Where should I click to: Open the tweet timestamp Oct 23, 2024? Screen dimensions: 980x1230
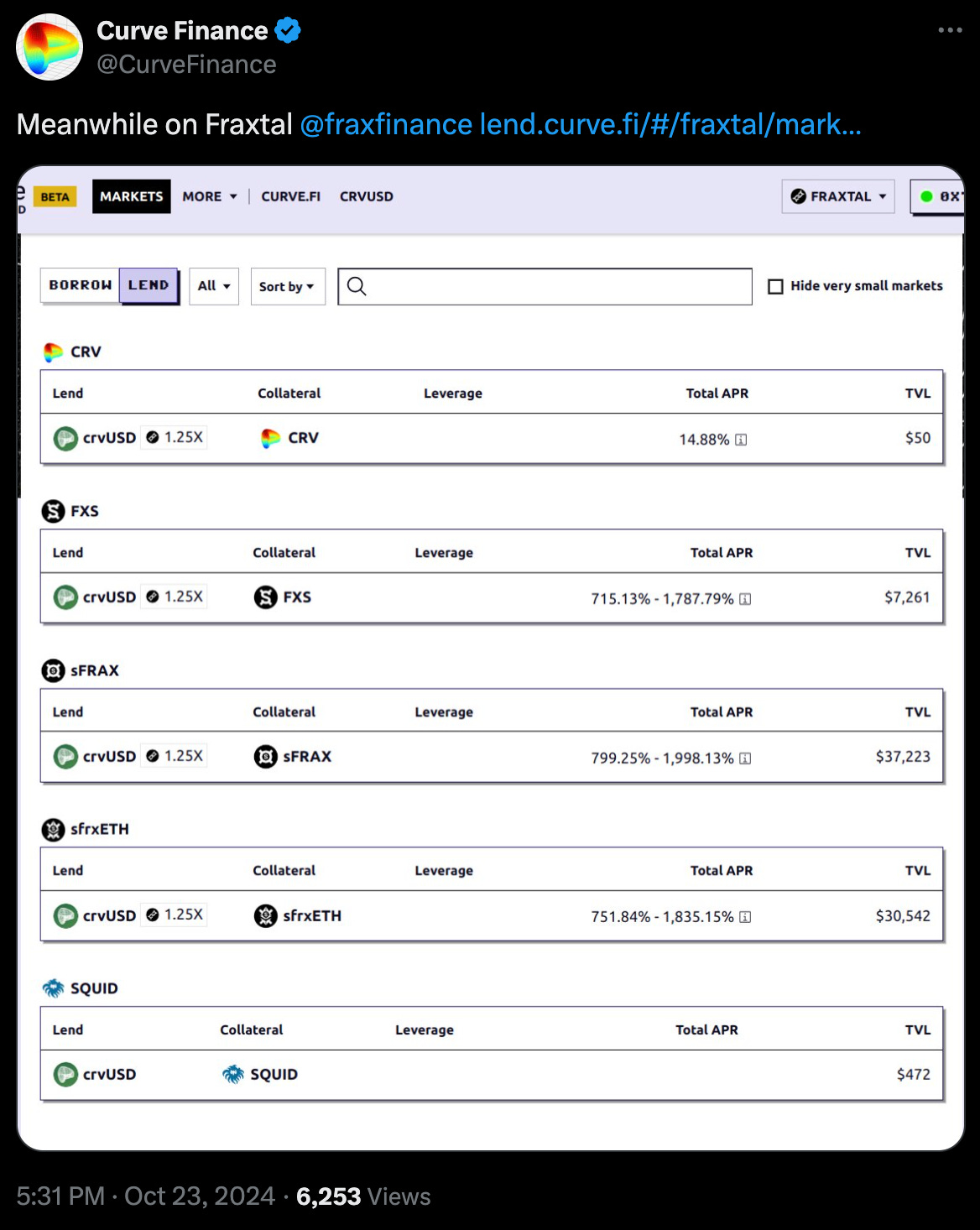coord(145,1196)
